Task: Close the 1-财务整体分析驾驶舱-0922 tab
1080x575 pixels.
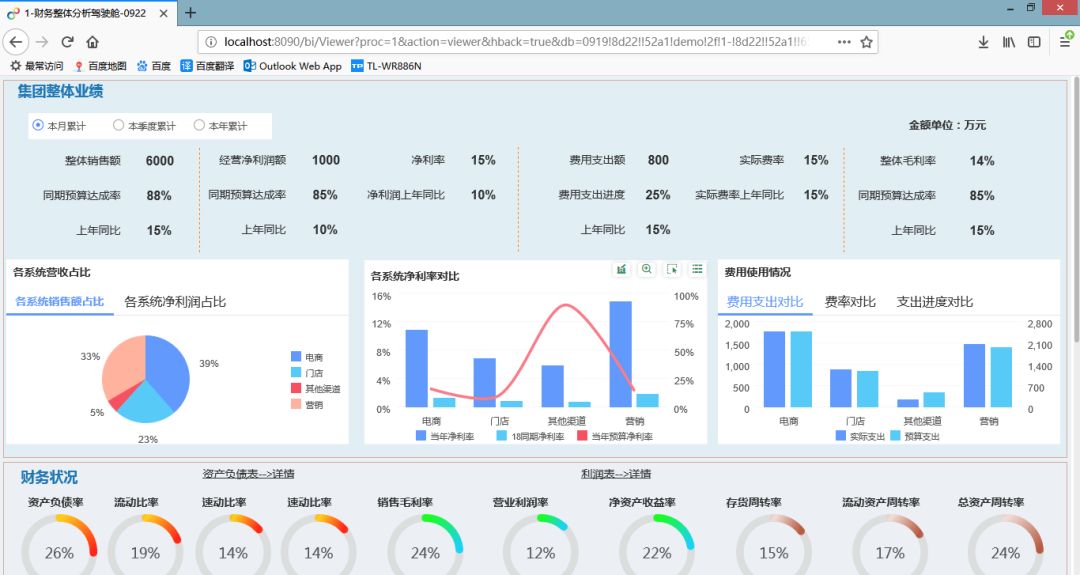Action: [x=163, y=13]
